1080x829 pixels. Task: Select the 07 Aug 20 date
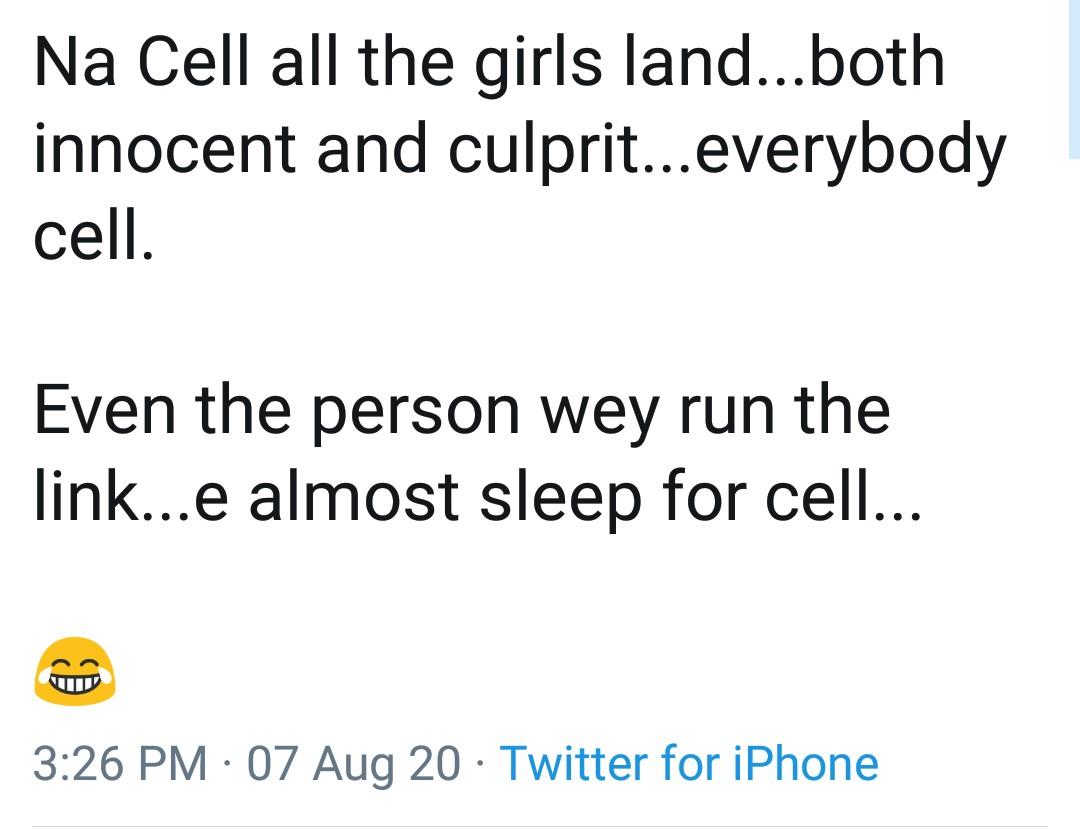tap(354, 764)
